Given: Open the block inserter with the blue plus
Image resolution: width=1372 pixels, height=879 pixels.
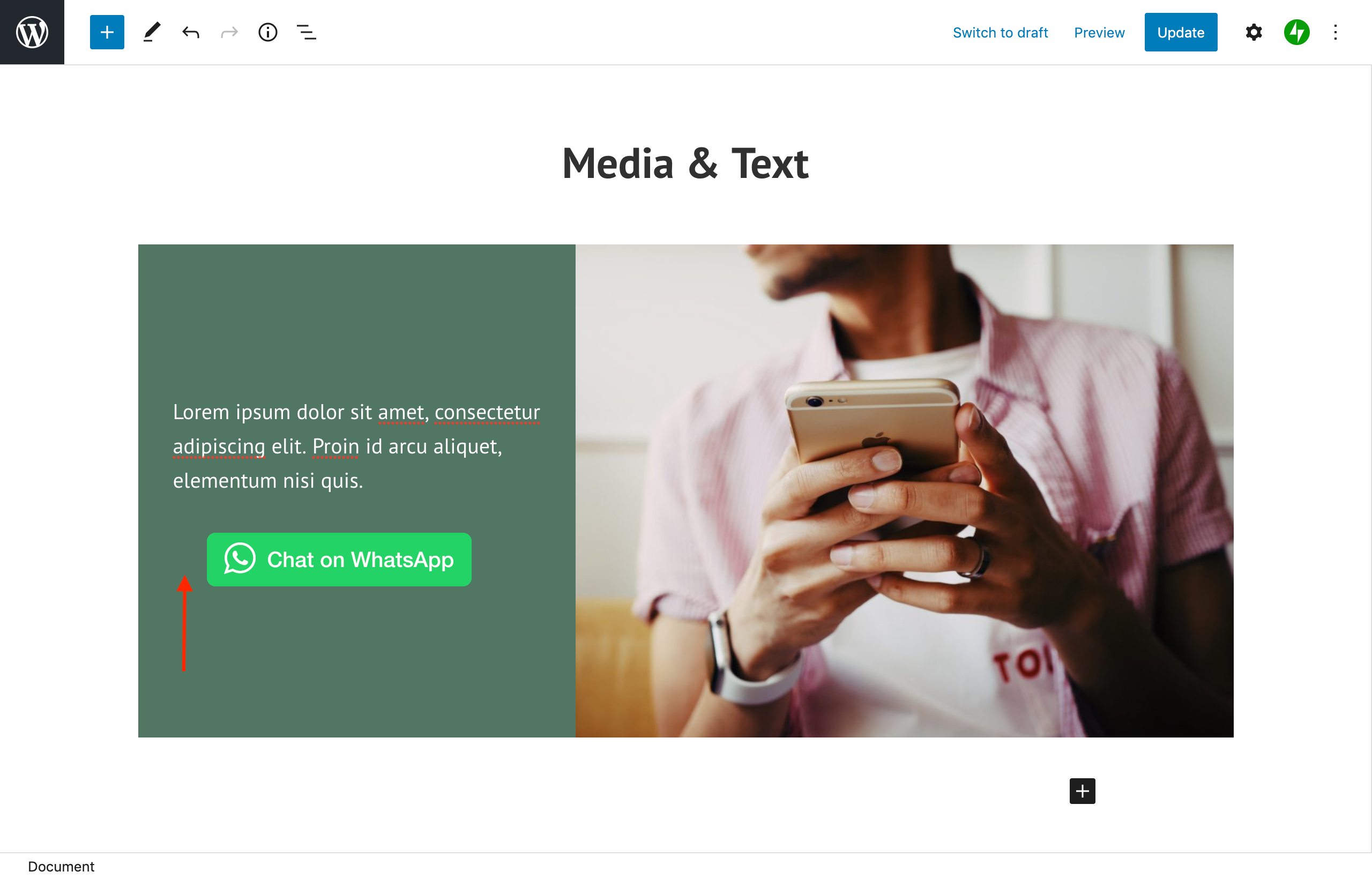Looking at the screenshot, I should tap(107, 32).
